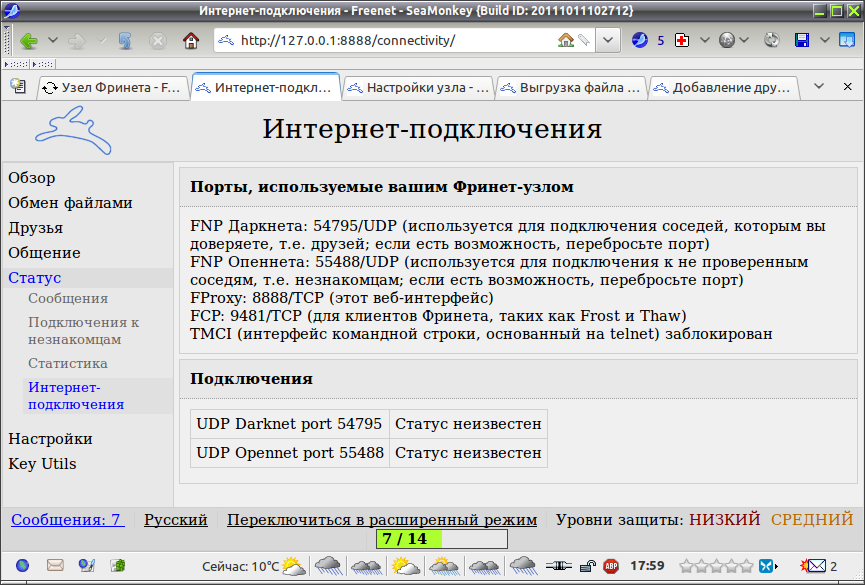
Task: Switch to the 'Добавление дру...' tab
Action: (724, 88)
